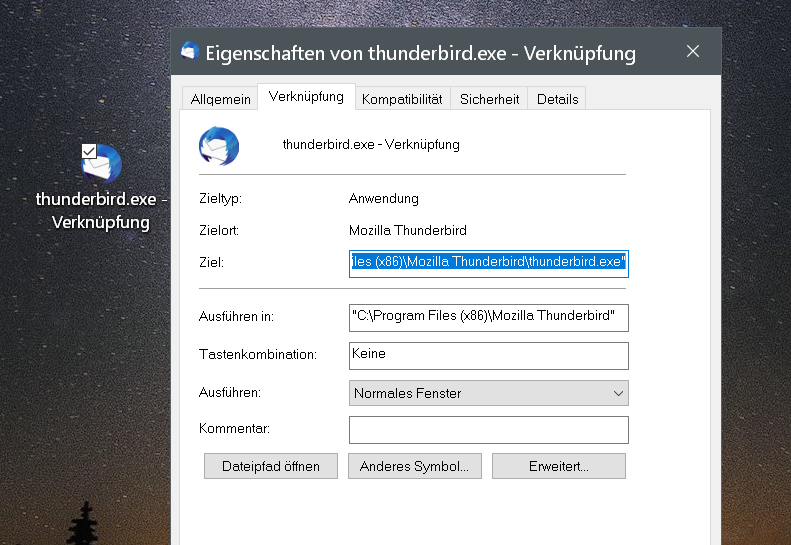
Task: Click the Kommentar label
Action: pos(235,428)
